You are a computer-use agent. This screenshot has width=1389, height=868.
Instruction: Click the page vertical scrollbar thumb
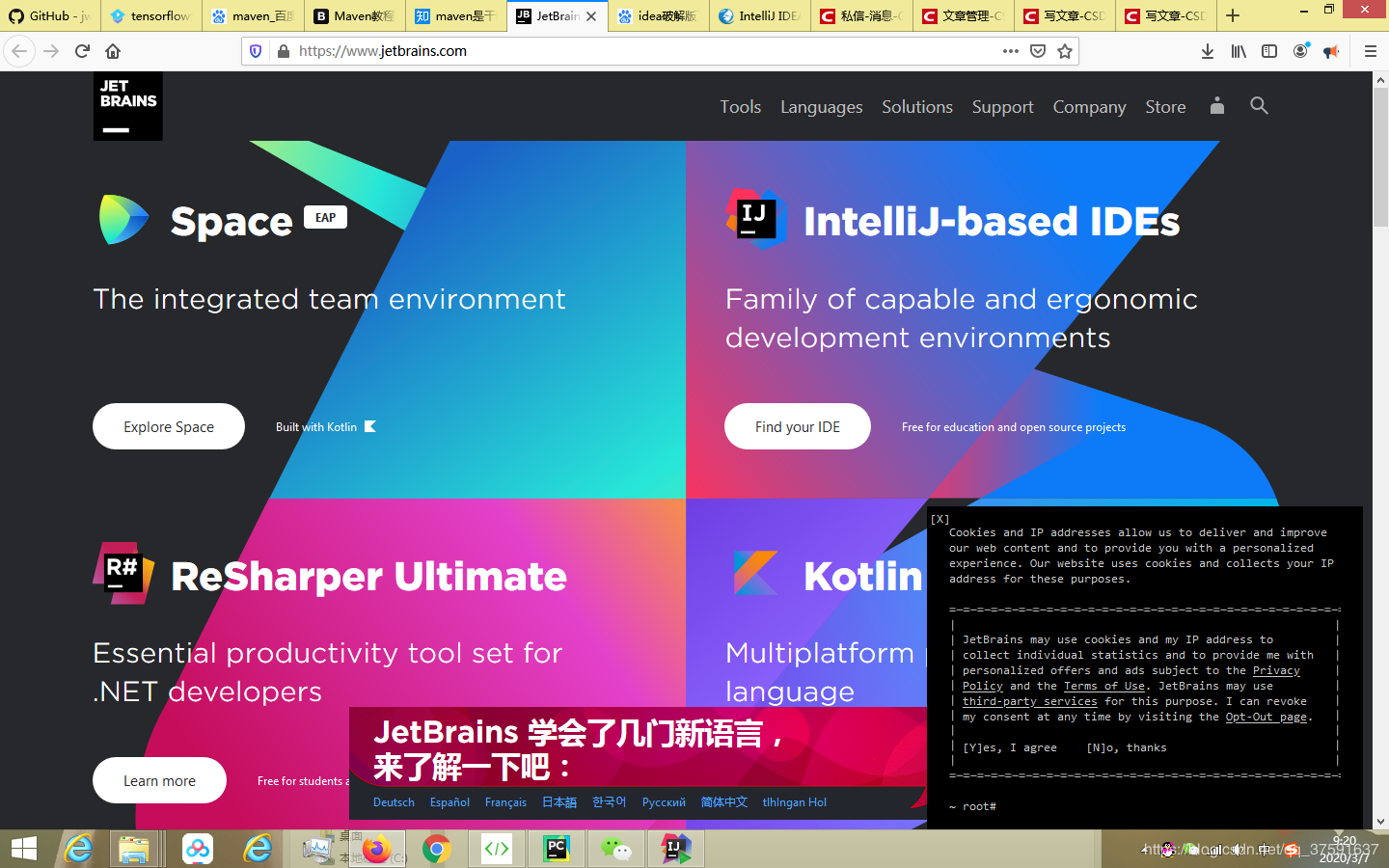click(1380, 158)
